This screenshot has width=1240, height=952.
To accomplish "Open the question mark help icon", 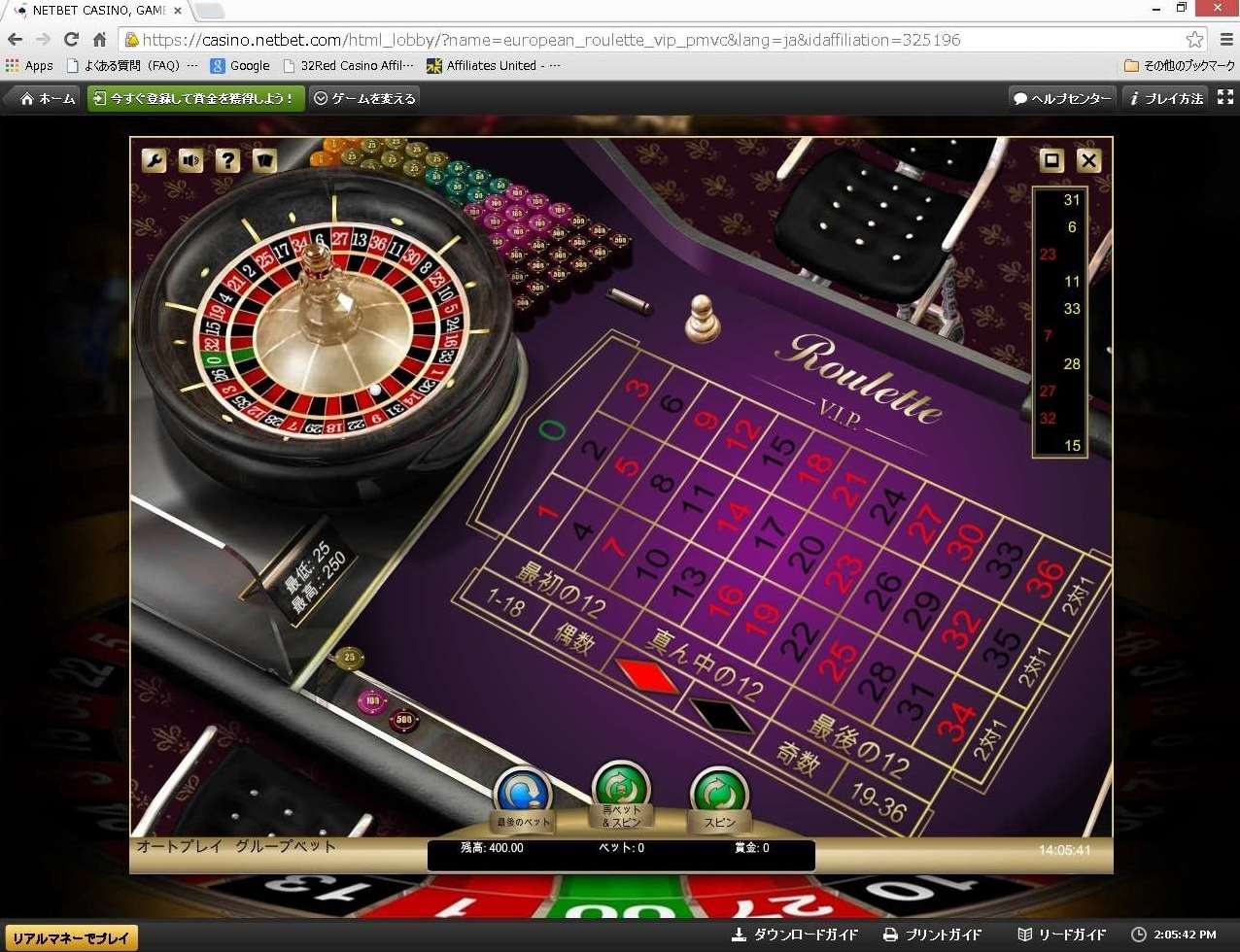I will point(227,160).
